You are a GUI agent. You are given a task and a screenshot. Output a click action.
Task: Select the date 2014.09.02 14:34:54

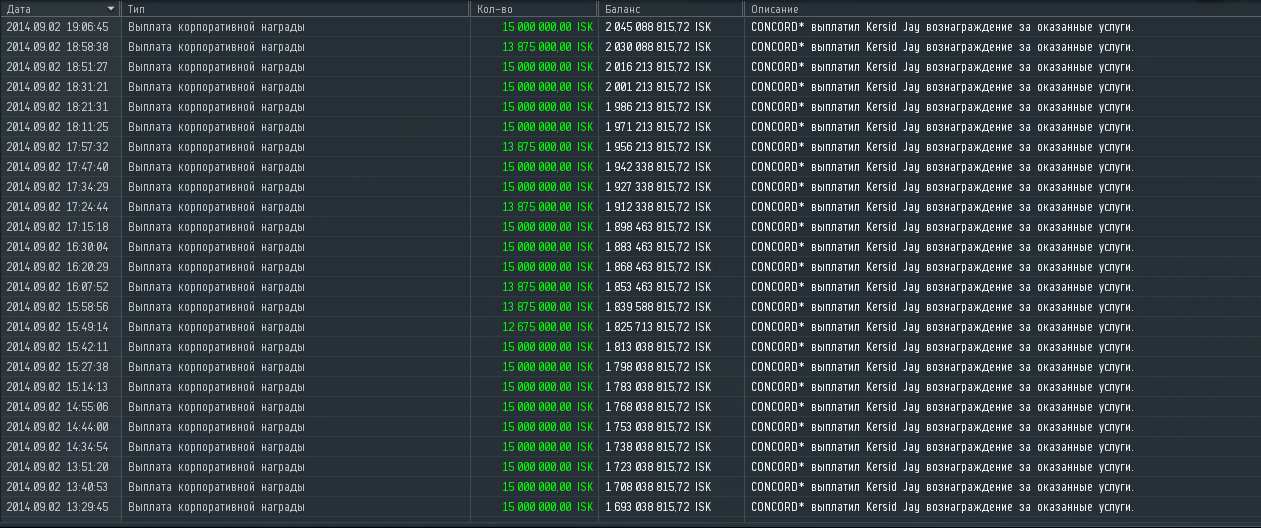pyautogui.click(x=57, y=447)
